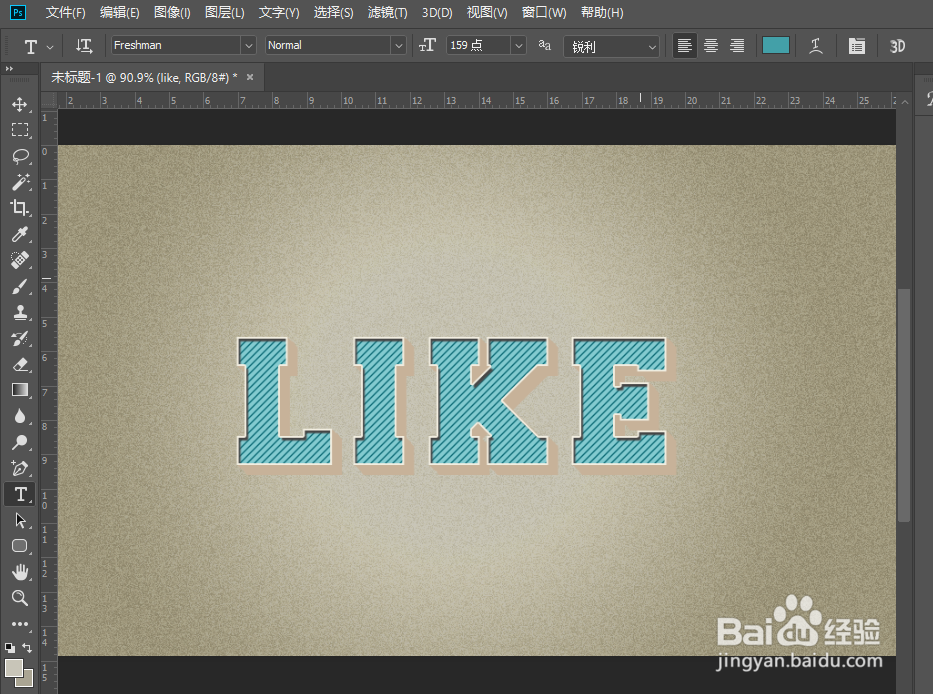Select the History Brush tool

point(20,338)
